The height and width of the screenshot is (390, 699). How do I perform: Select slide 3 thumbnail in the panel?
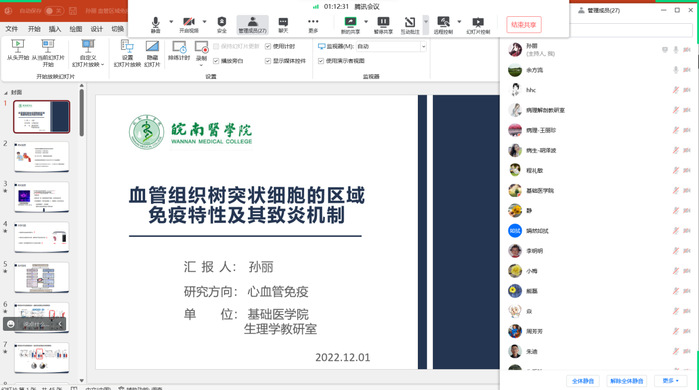pos(41,197)
